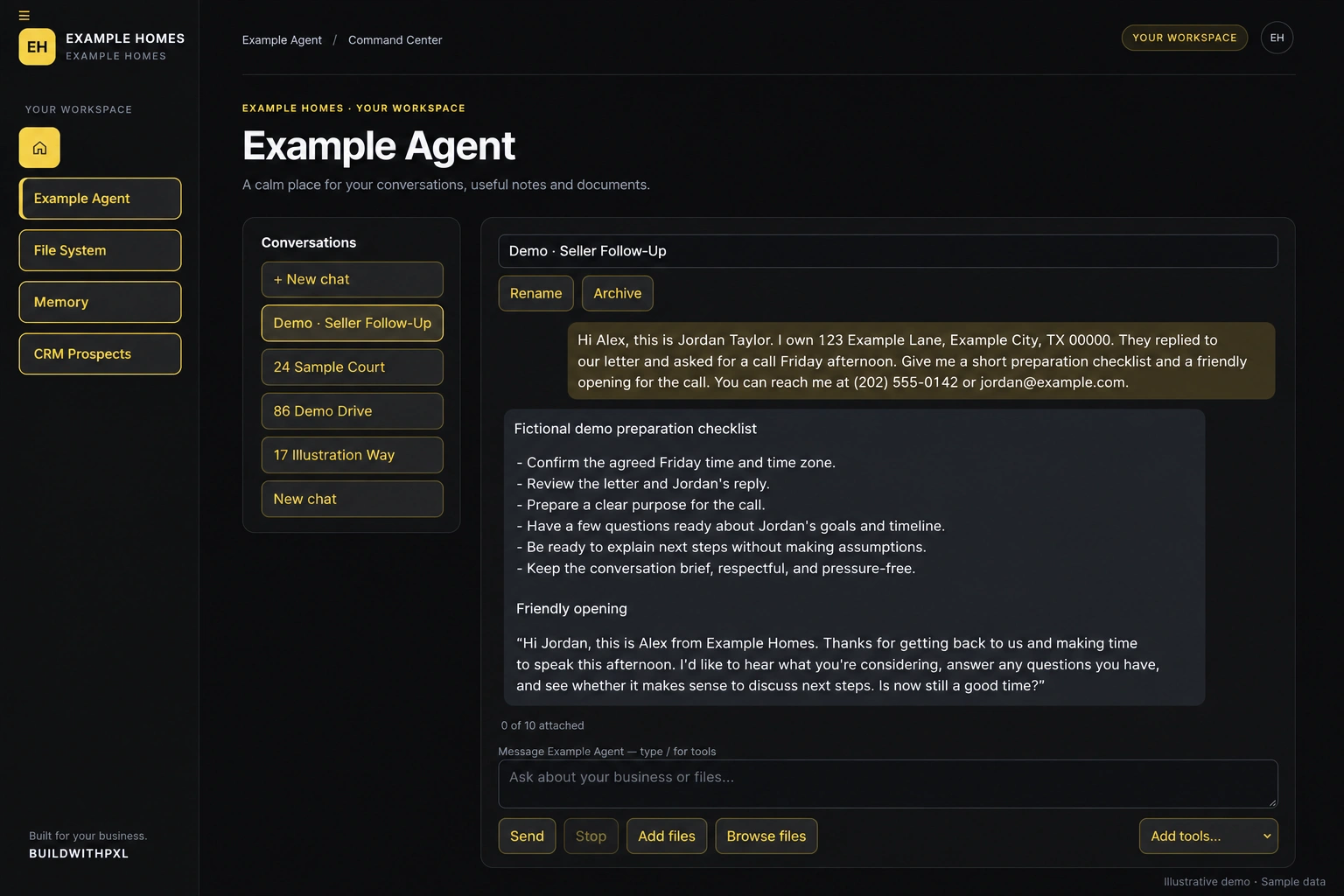Open the 17 Illustration Way conversation
This screenshot has width=1344, height=896.
point(352,455)
